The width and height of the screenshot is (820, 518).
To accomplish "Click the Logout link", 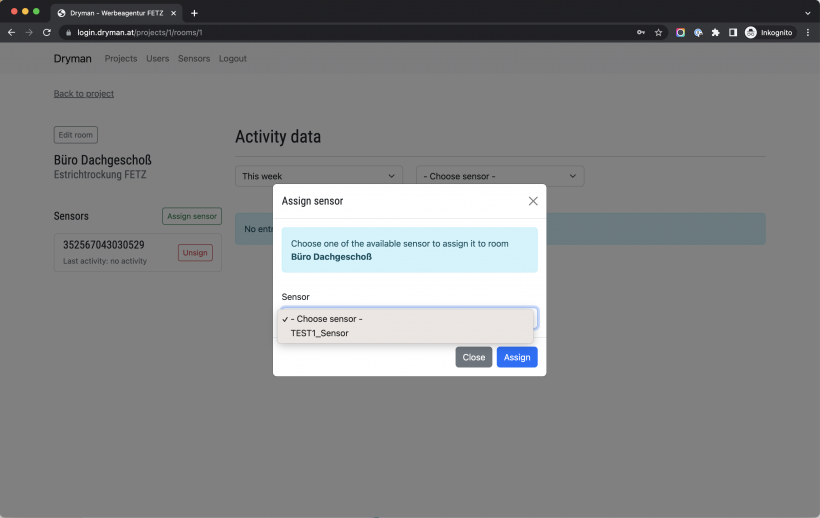I will [233, 59].
